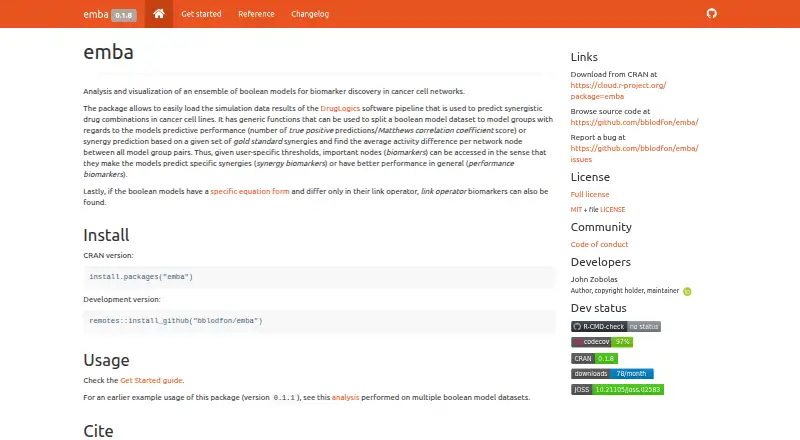Click the "CRAN version:" label

(x=108, y=255)
